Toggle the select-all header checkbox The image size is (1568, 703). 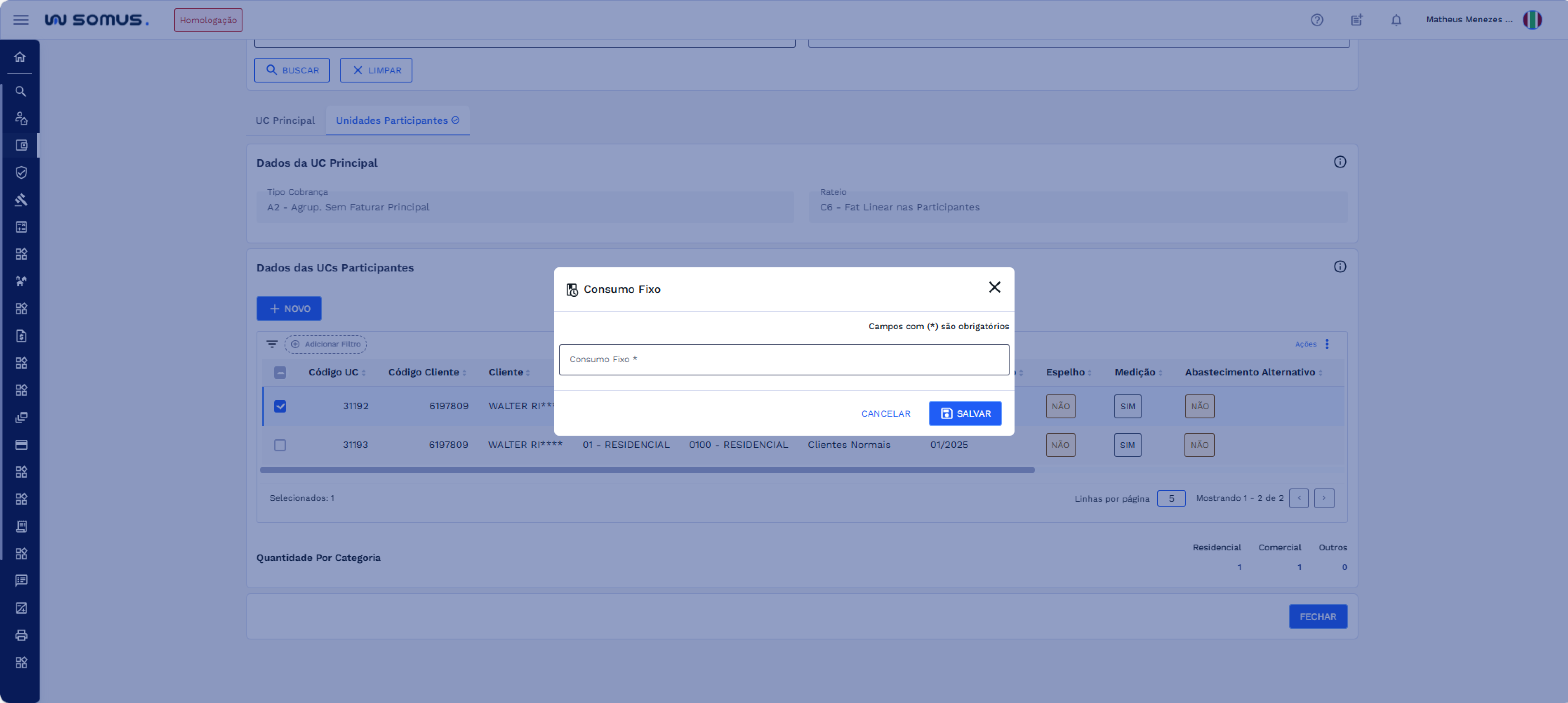[279, 373]
